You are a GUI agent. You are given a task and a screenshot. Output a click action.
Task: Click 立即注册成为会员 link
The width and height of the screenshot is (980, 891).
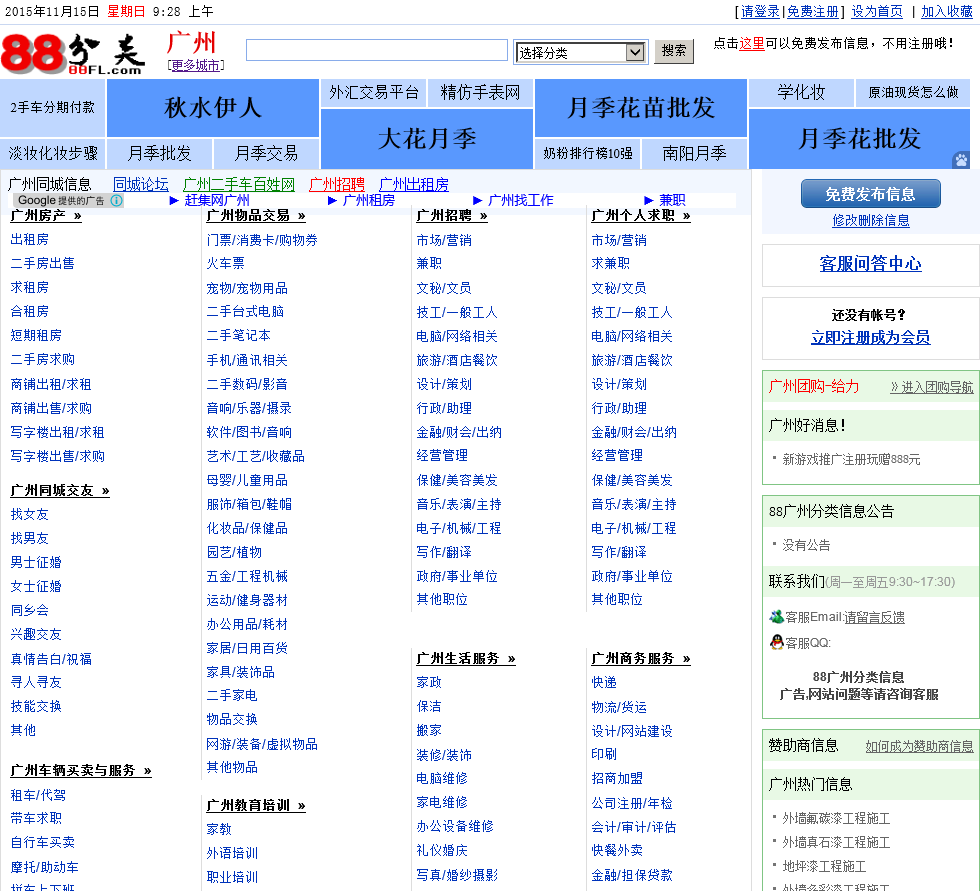point(871,337)
